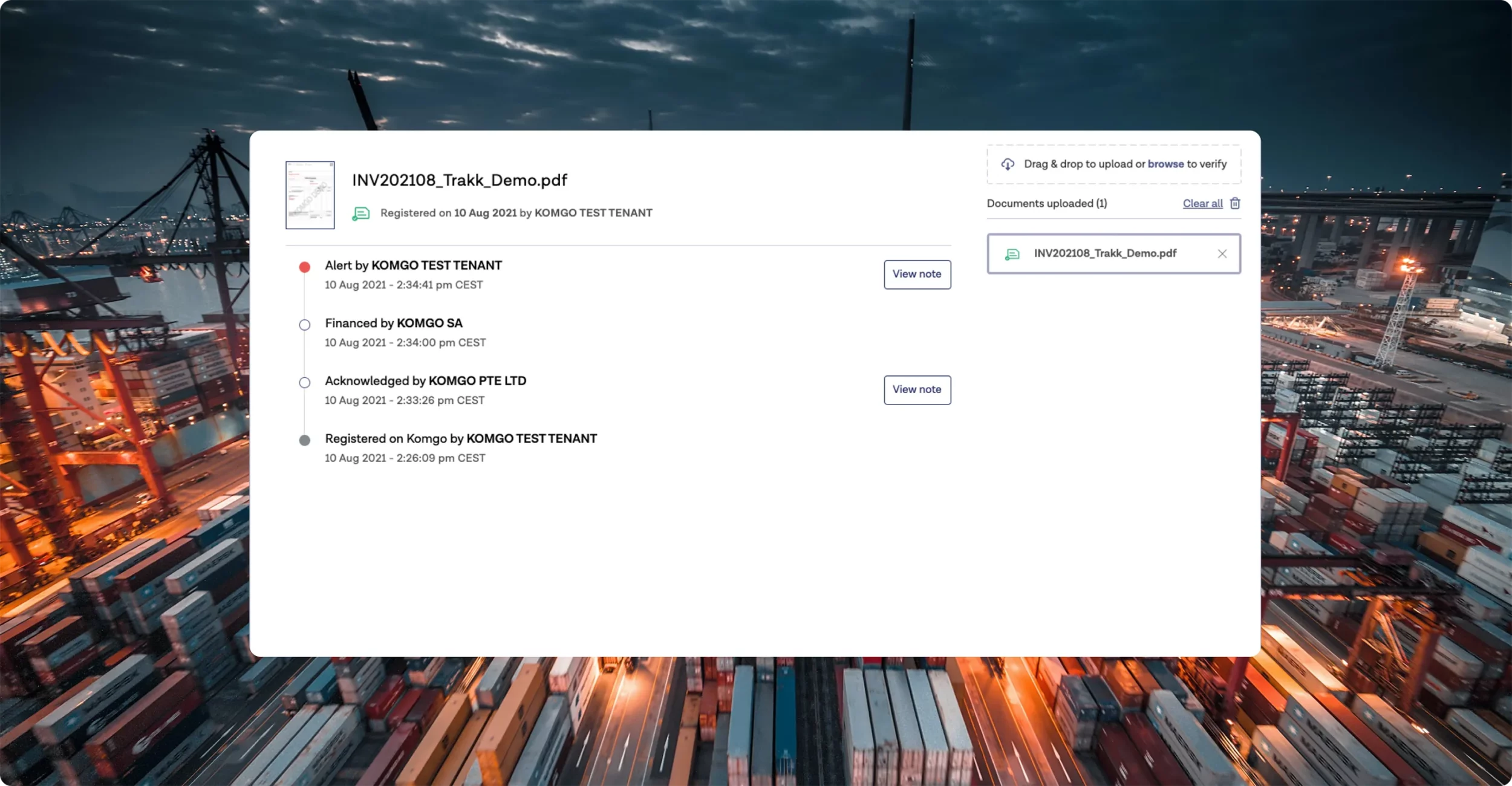This screenshot has width=1512, height=786.
Task: Open View note for the Acknowledged entry
Action: tap(917, 389)
